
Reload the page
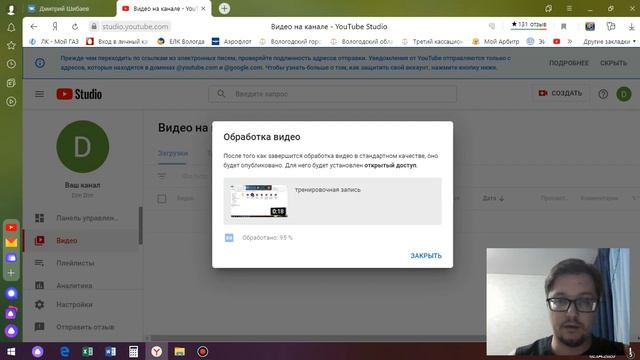point(75,27)
